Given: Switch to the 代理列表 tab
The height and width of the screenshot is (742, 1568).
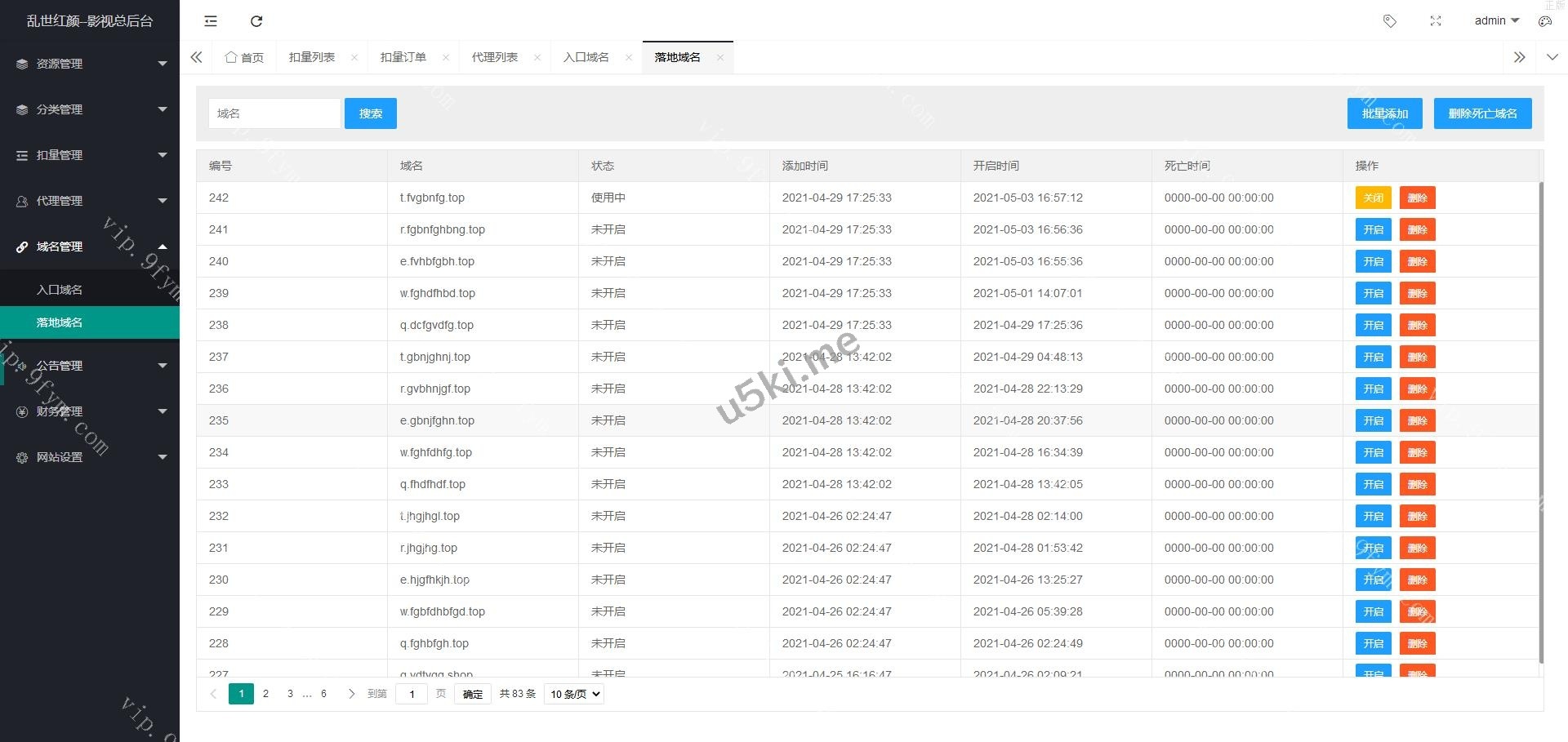Looking at the screenshot, I should [x=494, y=57].
